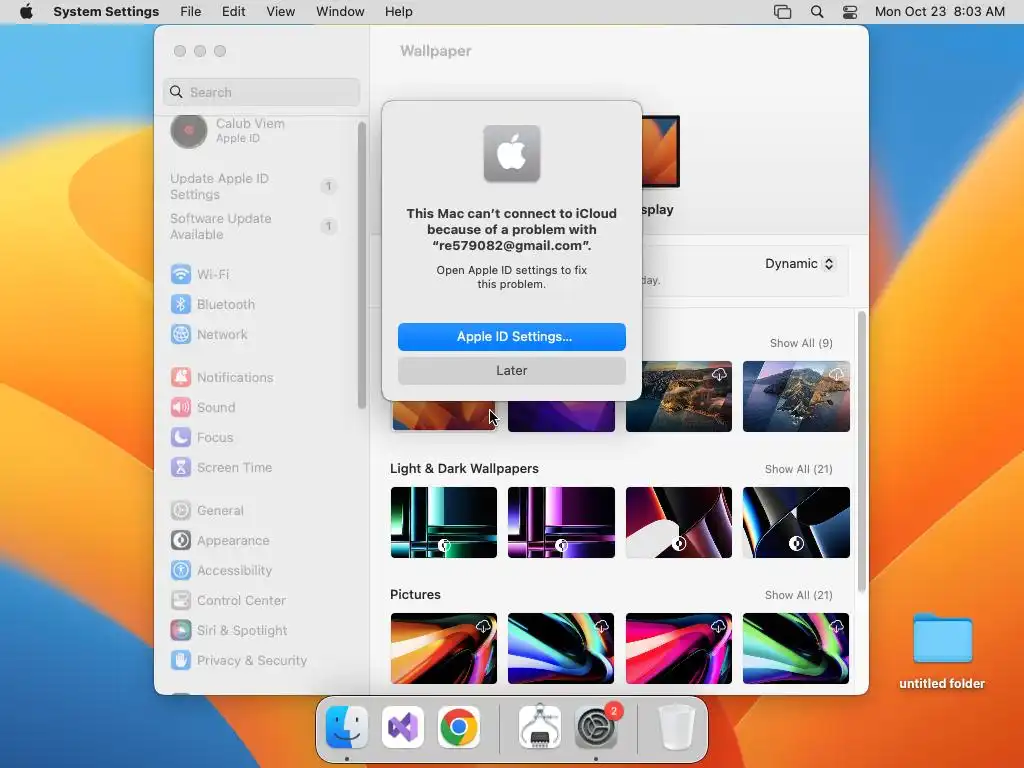Click System Settings icon in Dock
Screen dimensions: 1024x768
click(x=596, y=727)
